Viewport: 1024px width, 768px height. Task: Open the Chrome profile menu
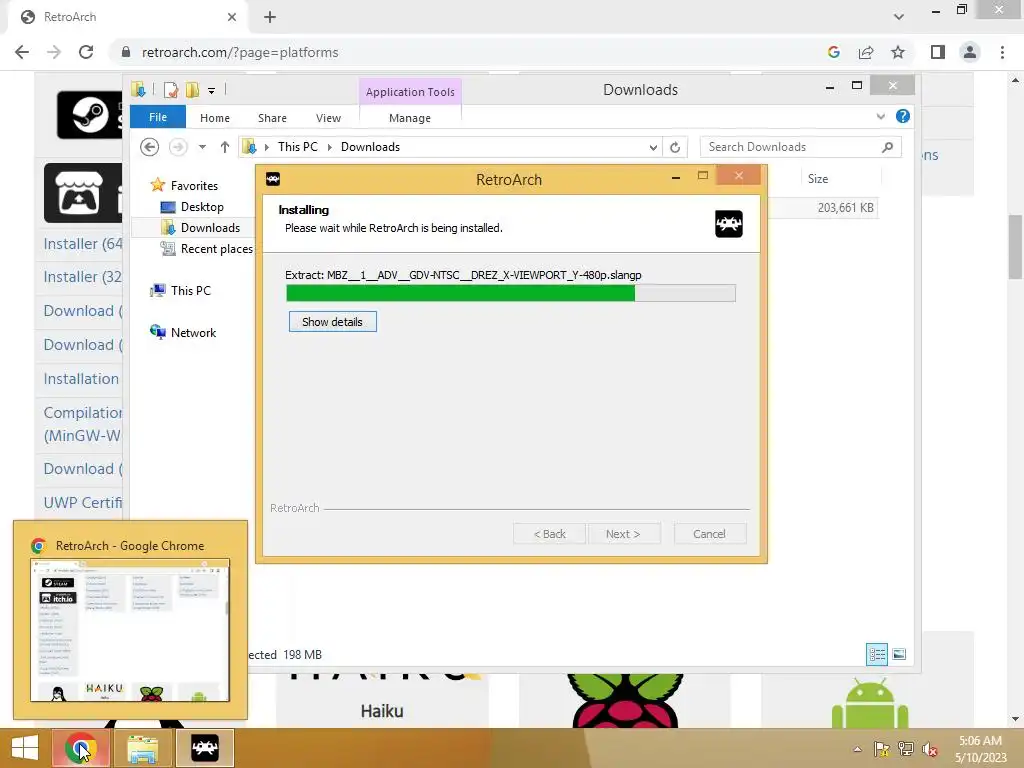tap(970, 52)
